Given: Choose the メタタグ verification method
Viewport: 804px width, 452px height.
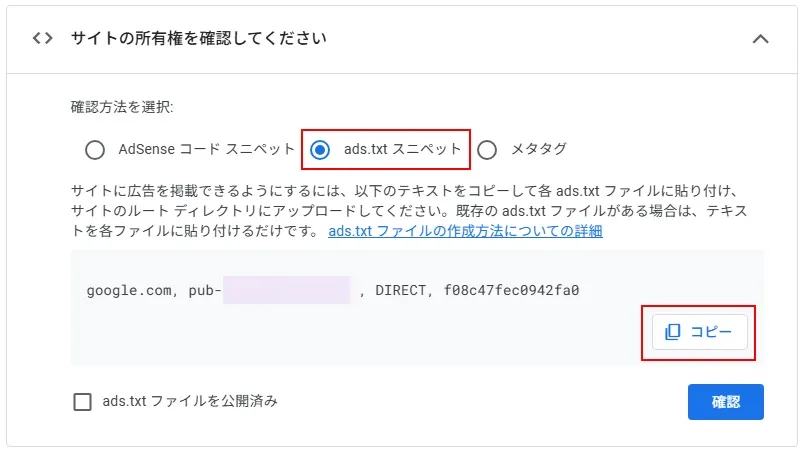Looking at the screenshot, I should pos(487,150).
